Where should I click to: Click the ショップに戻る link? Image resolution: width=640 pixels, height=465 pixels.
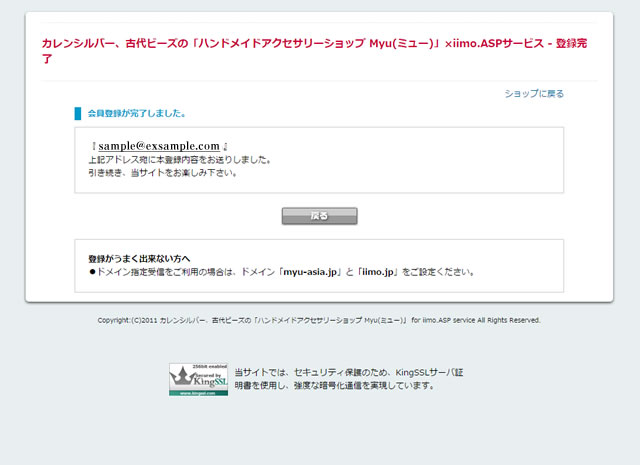click(534, 94)
